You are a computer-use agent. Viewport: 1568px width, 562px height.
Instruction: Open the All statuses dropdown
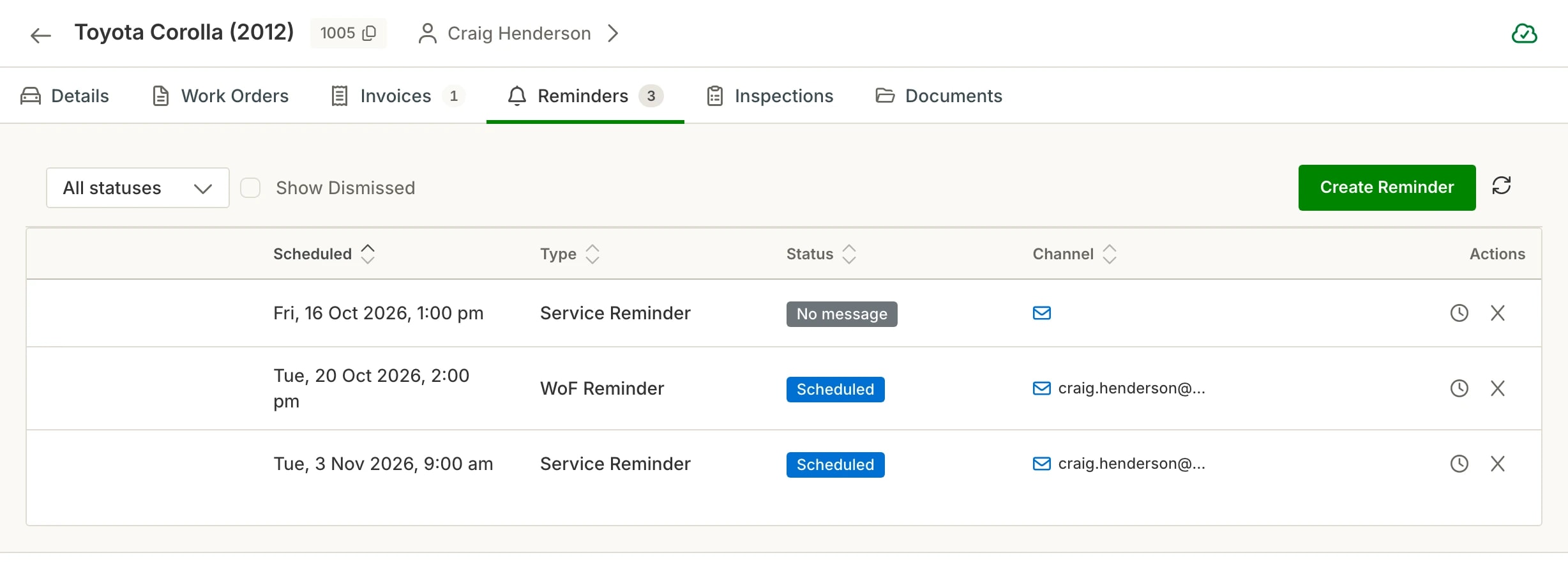click(x=138, y=188)
